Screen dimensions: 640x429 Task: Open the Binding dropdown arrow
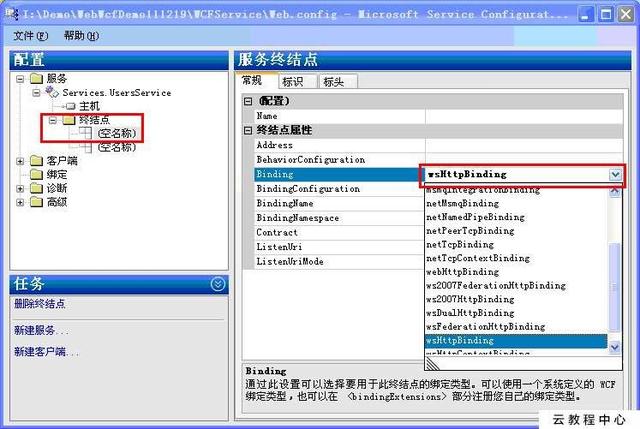click(x=616, y=175)
